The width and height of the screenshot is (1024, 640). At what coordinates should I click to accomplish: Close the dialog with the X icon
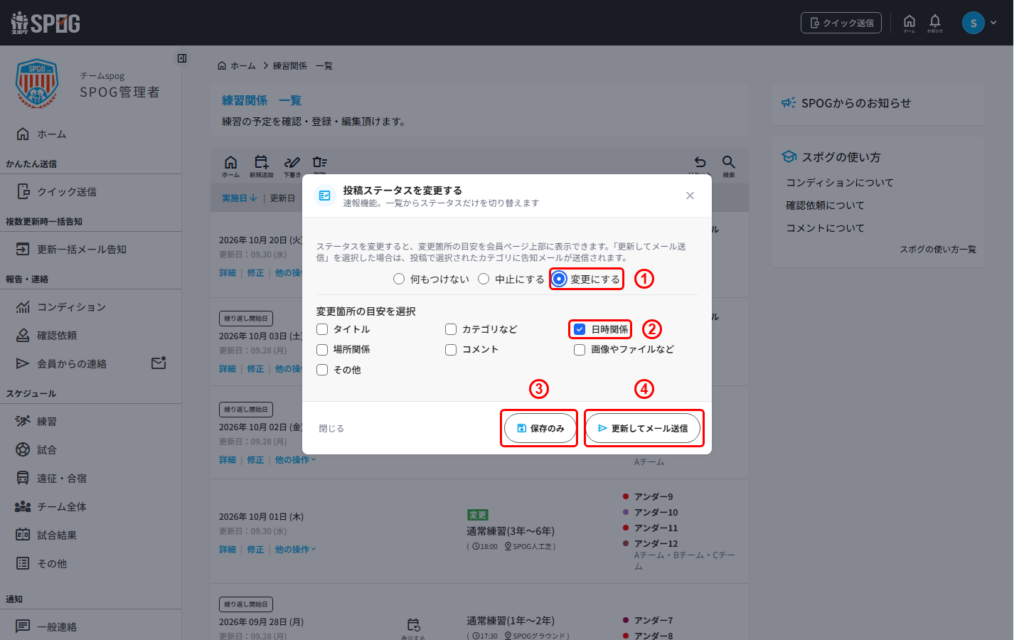click(690, 195)
